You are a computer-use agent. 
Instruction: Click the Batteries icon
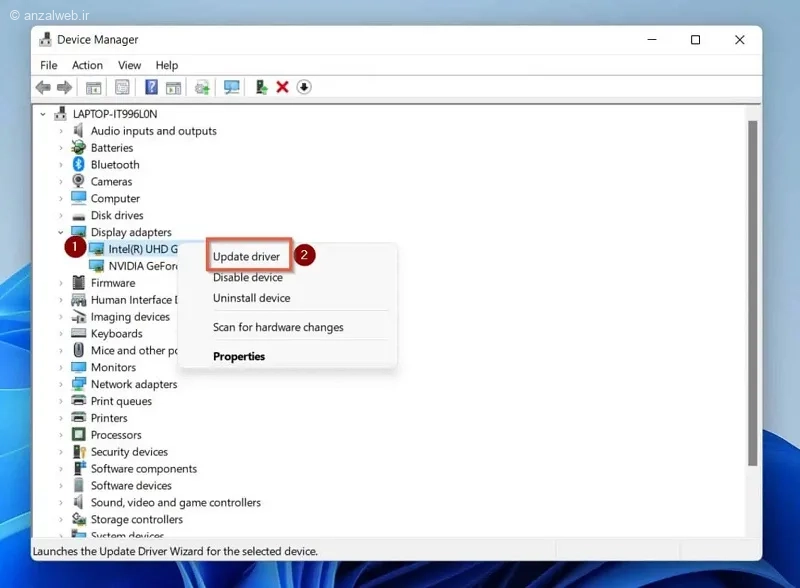coord(78,148)
